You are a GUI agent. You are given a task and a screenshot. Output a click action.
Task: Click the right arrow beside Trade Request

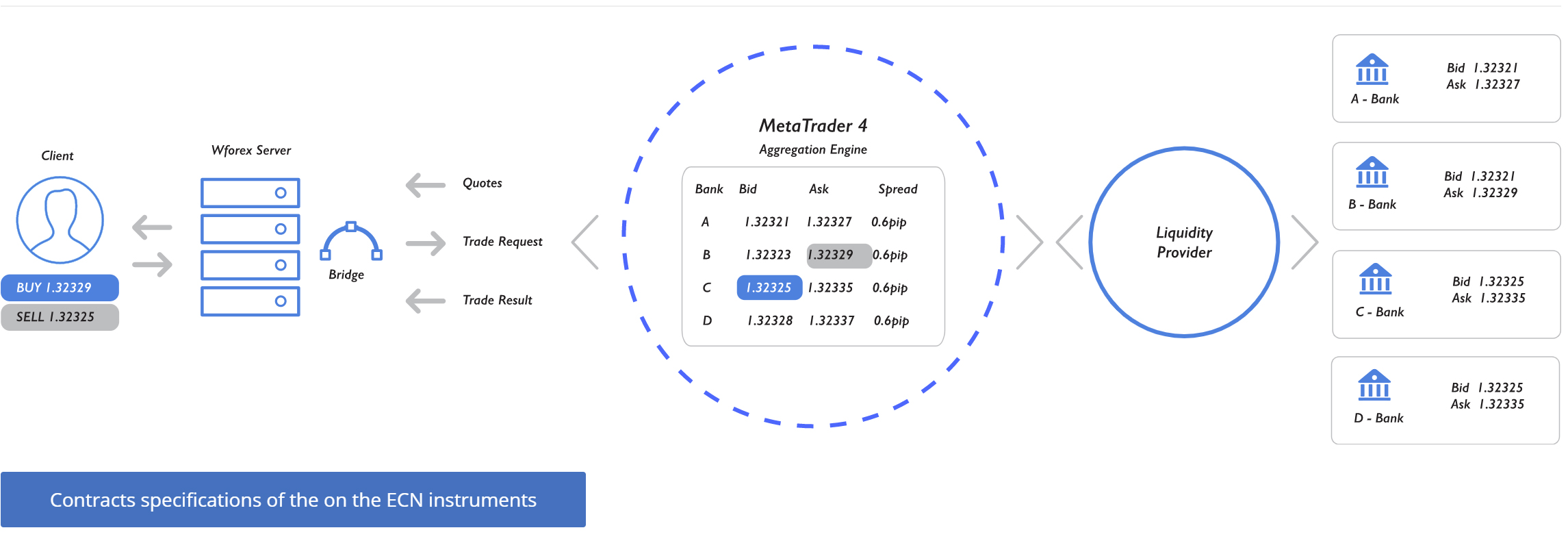426,243
